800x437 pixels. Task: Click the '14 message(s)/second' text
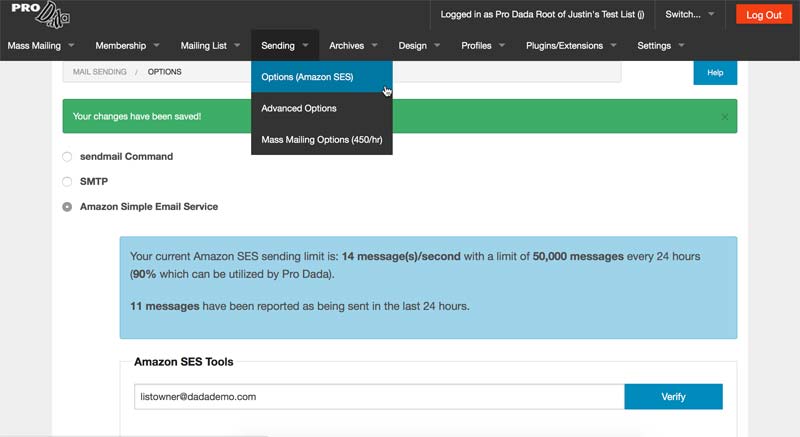(401, 256)
